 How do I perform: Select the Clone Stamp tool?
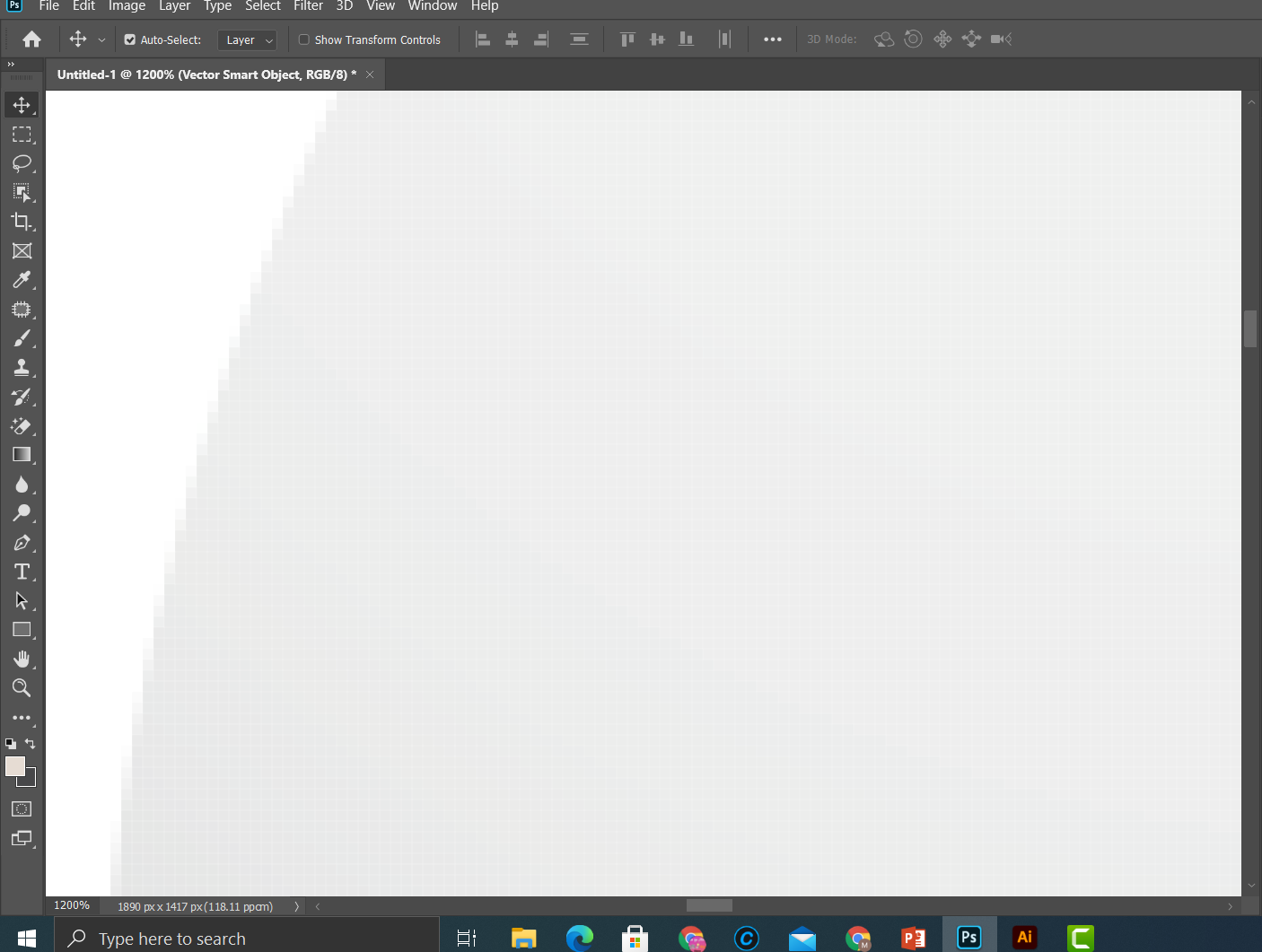[22, 368]
